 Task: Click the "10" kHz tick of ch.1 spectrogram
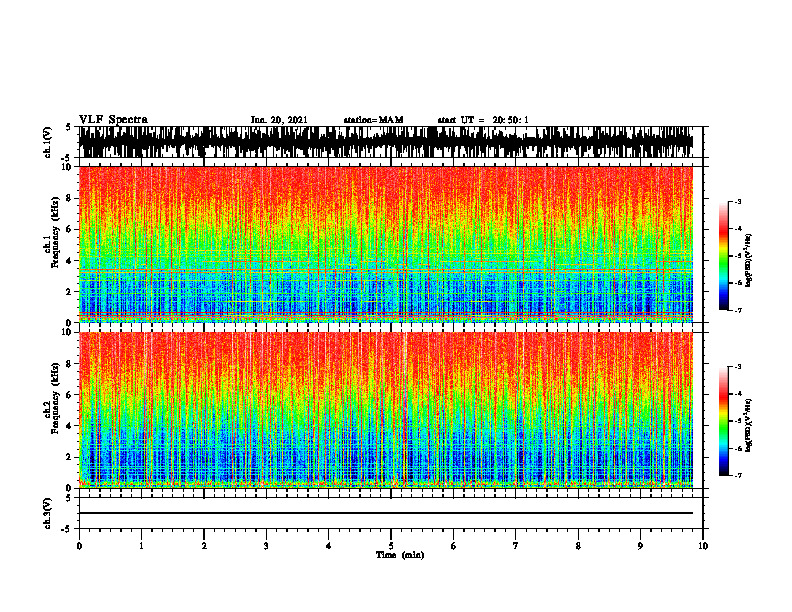(67, 167)
